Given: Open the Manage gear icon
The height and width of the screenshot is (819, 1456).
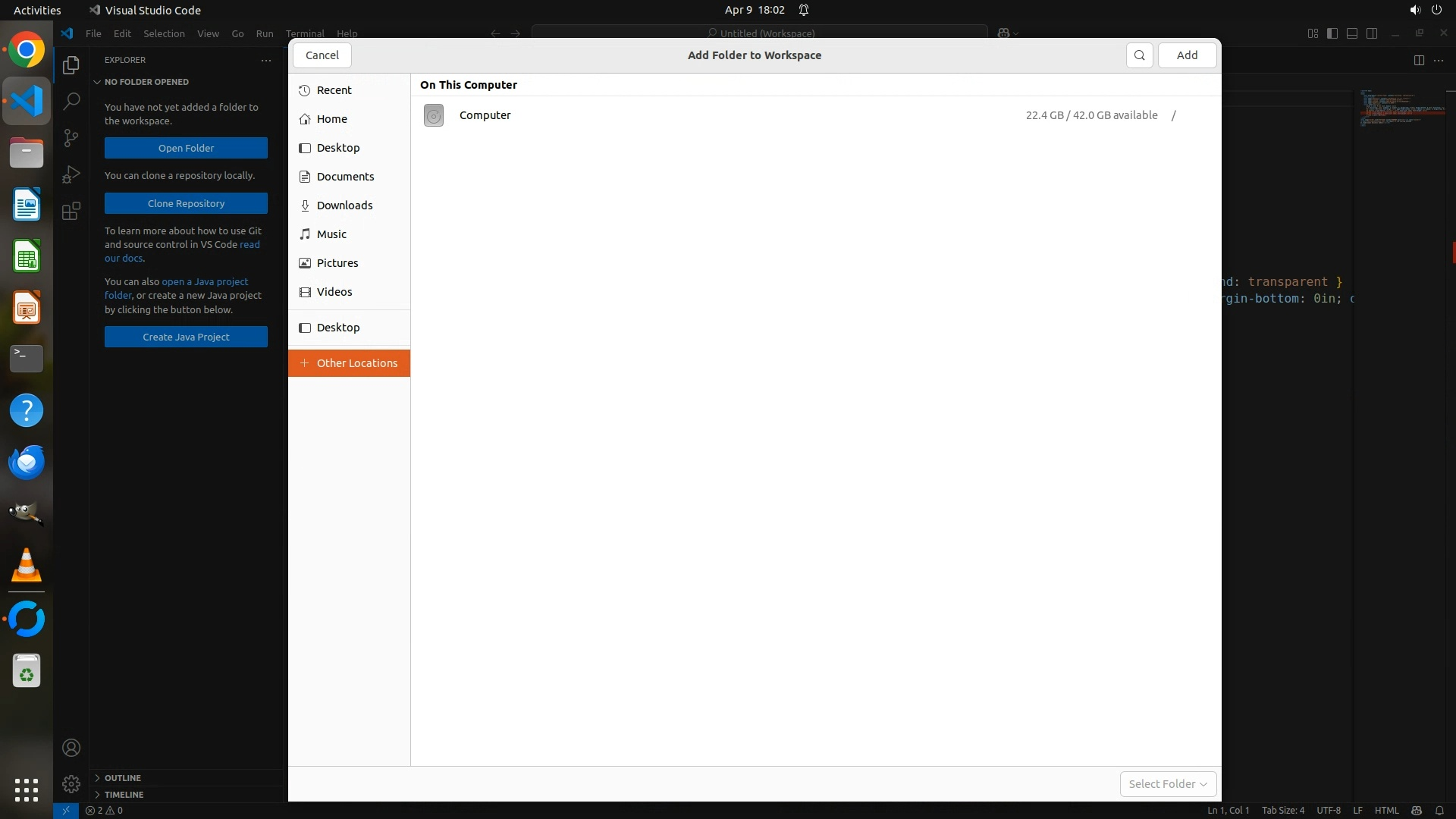Looking at the screenshot, I should pyautogui.click(x=71, y=783).
